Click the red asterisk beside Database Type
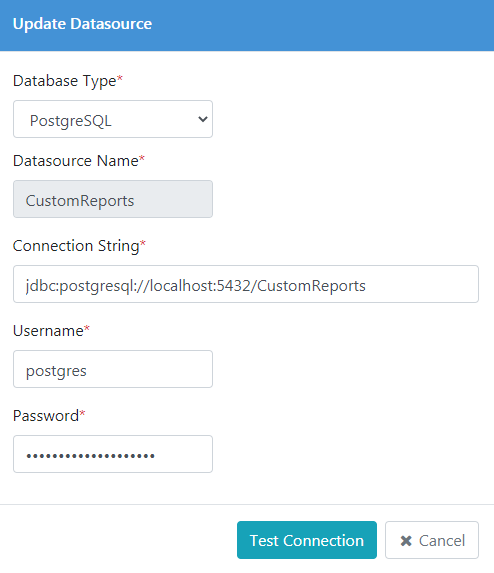 119,77
